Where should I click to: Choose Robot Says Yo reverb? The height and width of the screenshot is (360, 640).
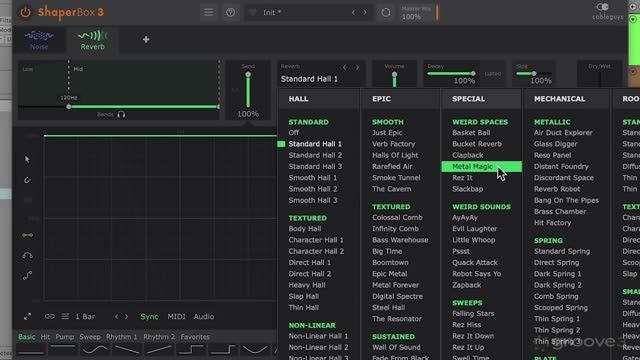[x=476, y=274]
